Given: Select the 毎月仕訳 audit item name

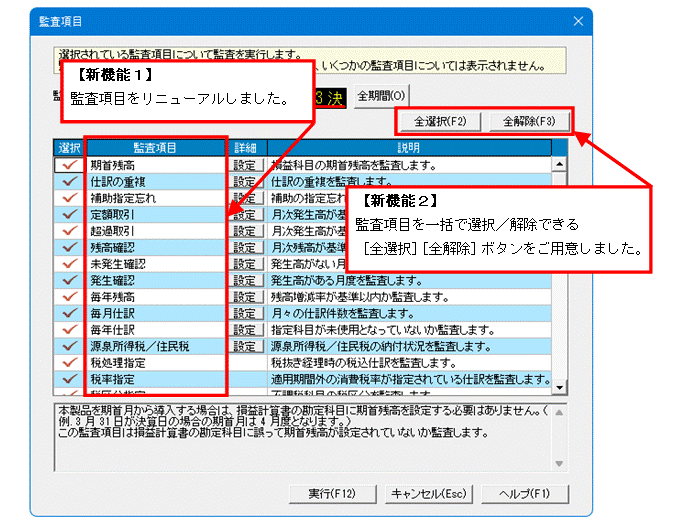Looking at the screenshot, I should click(x=113, y=313).
